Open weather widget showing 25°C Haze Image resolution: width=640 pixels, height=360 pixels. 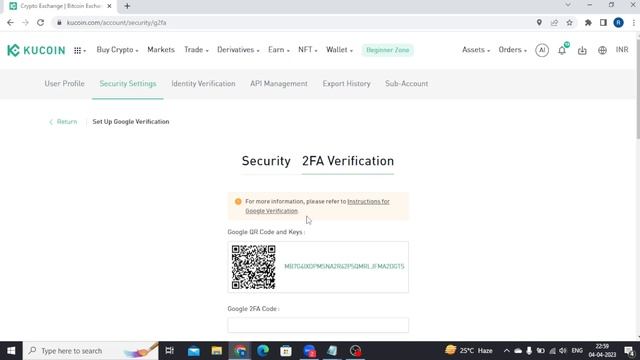469,351
